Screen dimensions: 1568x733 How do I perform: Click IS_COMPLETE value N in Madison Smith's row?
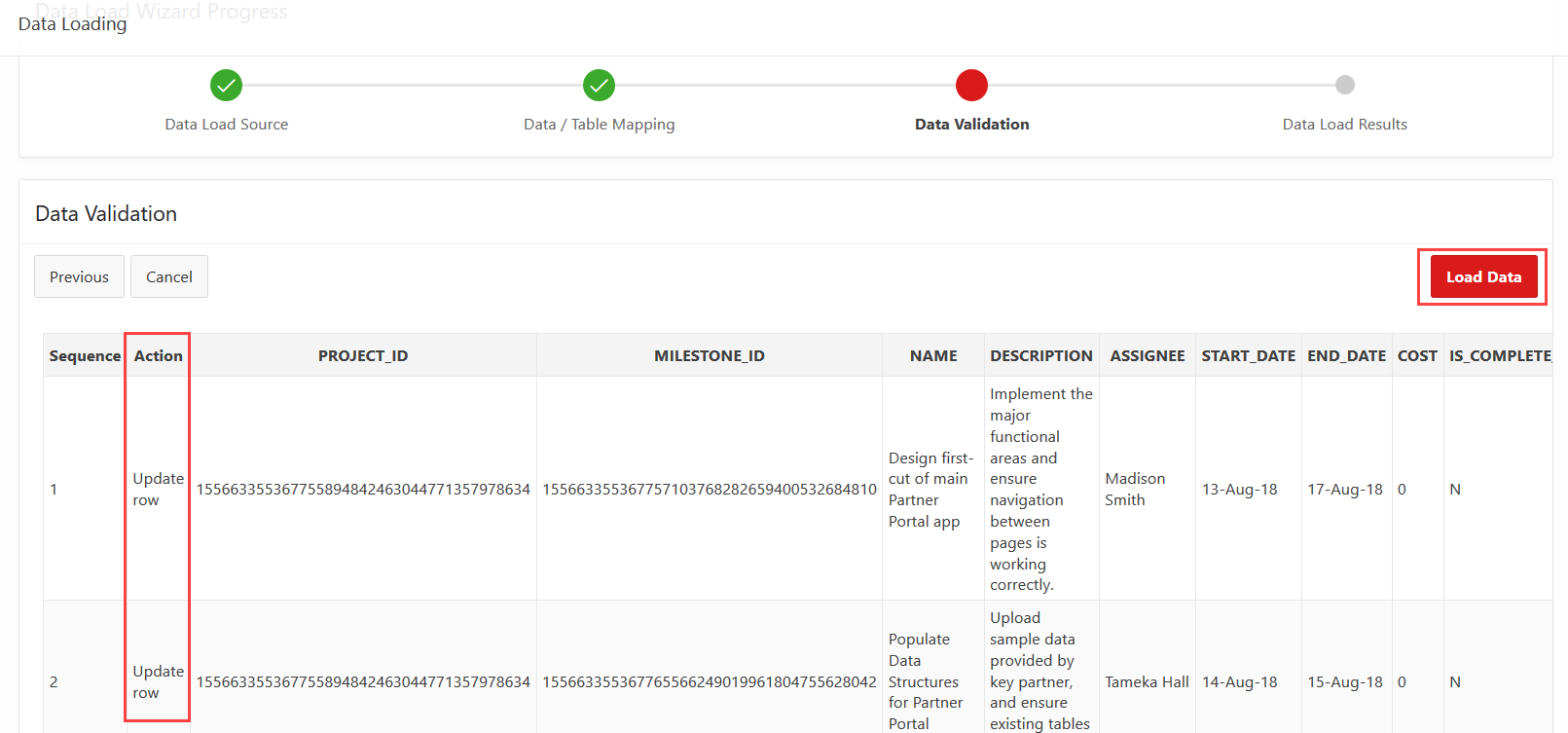pos(1455,490)
